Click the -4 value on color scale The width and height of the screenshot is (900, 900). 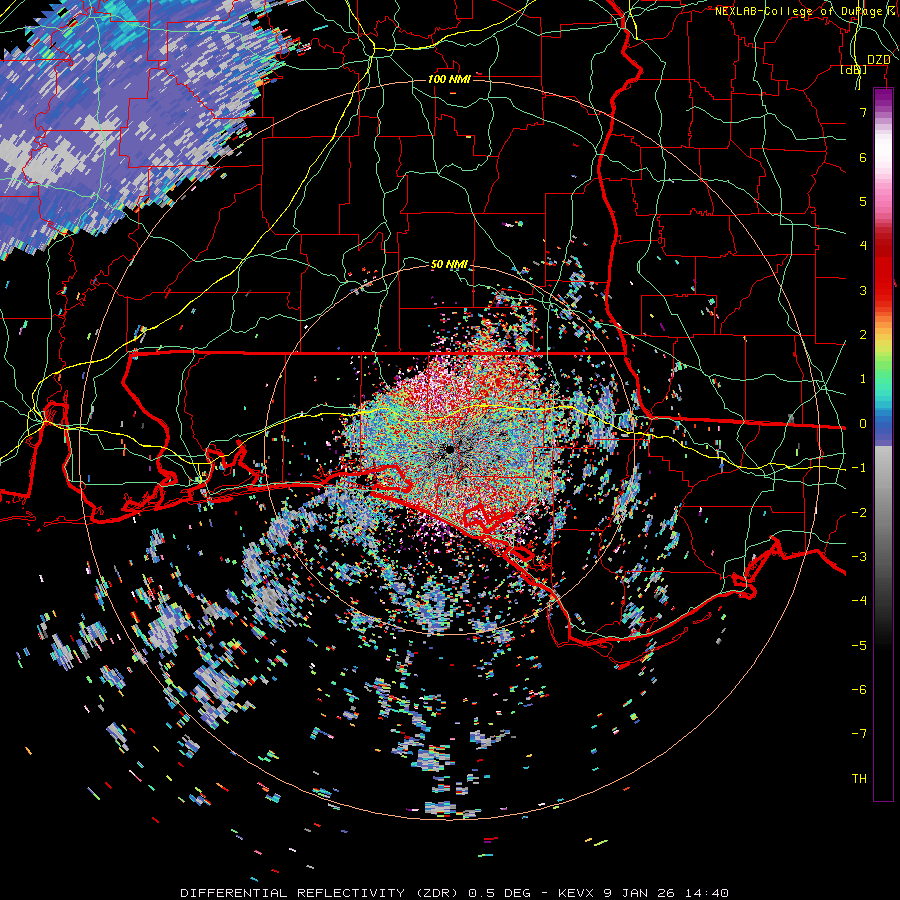859,601
